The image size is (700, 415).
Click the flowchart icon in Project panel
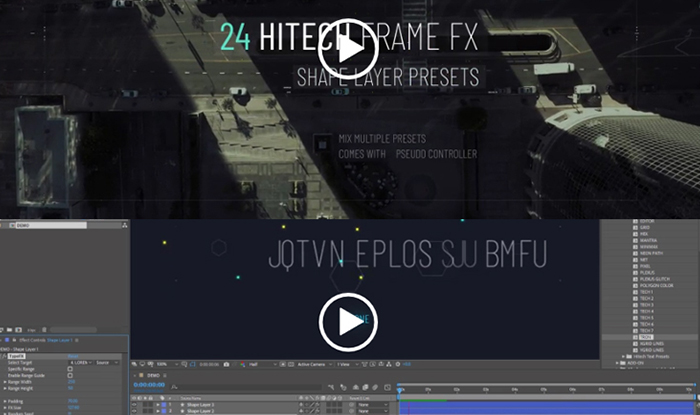point(125,225)
